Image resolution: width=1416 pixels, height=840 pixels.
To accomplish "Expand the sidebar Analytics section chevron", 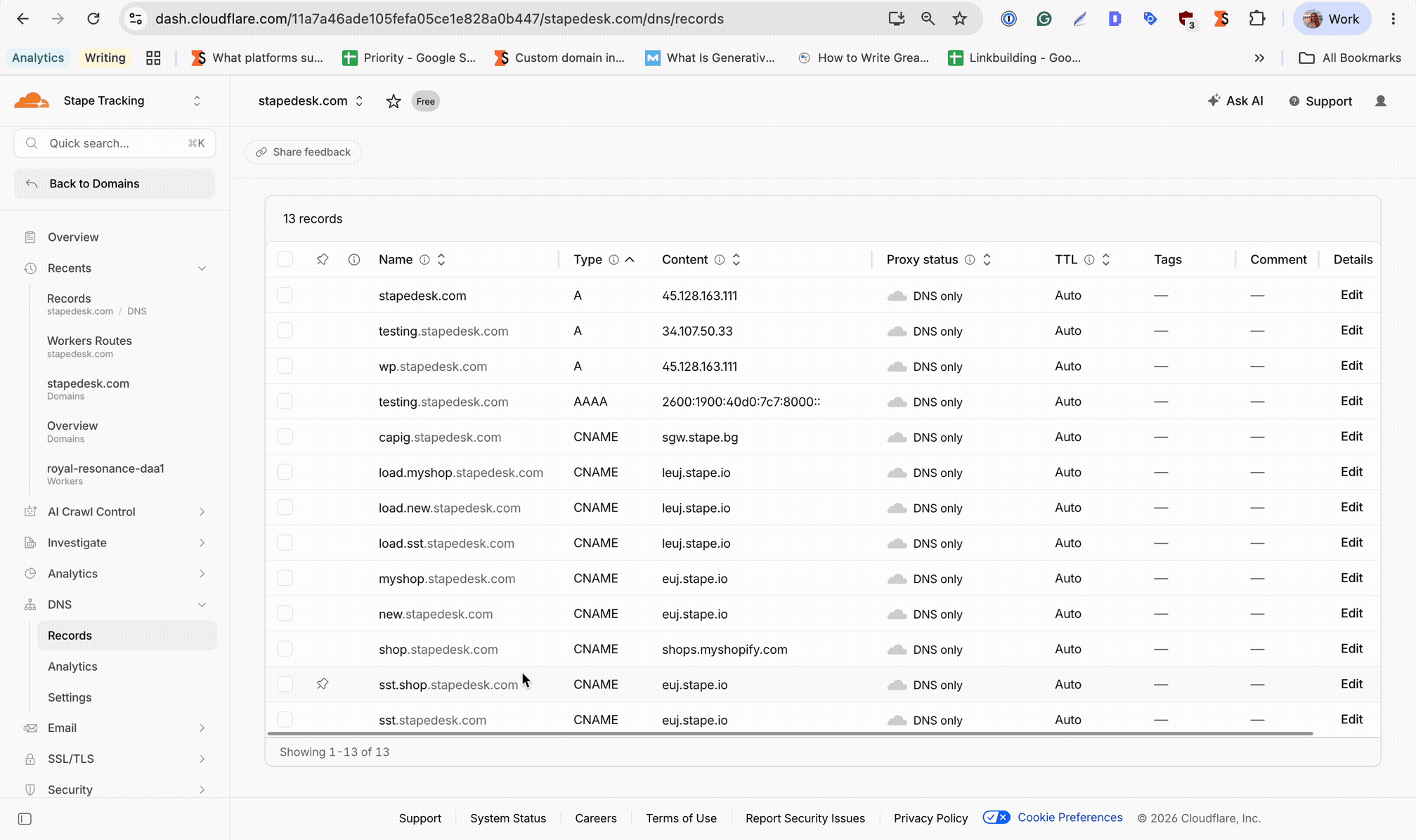I will 202,574.
